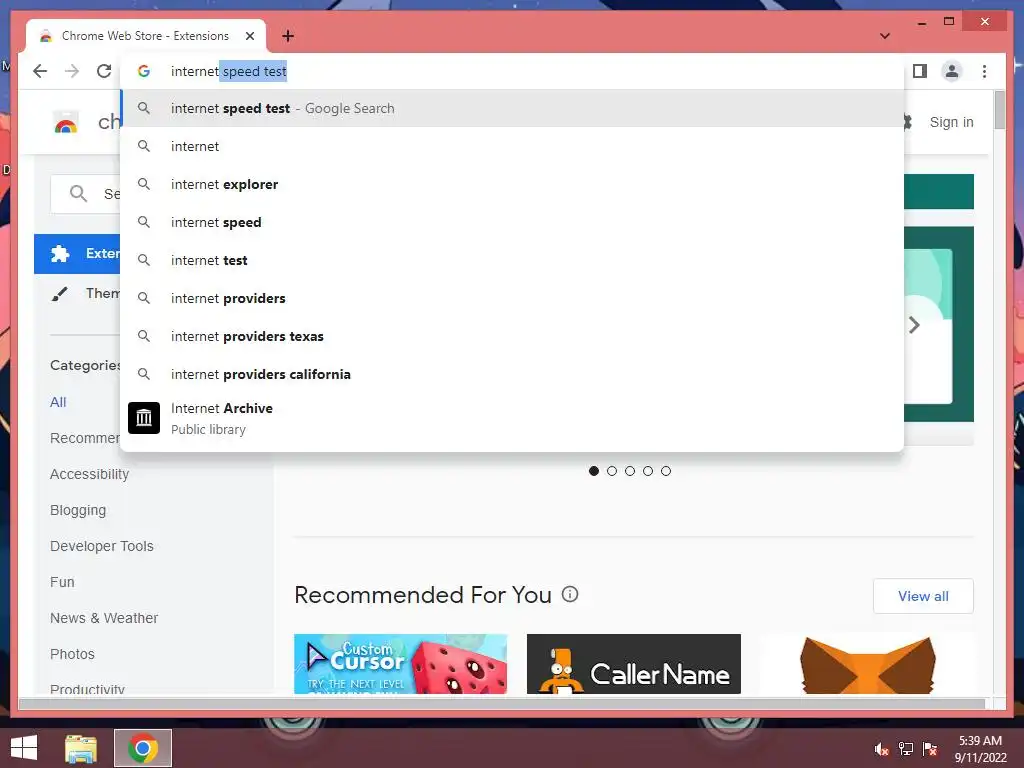Viewport: 1024px width, 768px height.
Task: Click the network tray icon
Action: [906, 749]
